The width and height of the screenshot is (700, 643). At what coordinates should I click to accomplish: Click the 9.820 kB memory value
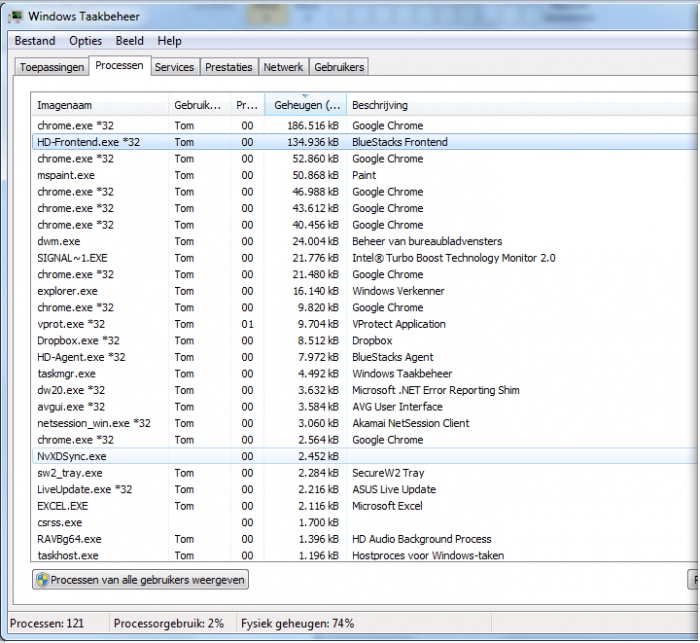click(318, 307)
